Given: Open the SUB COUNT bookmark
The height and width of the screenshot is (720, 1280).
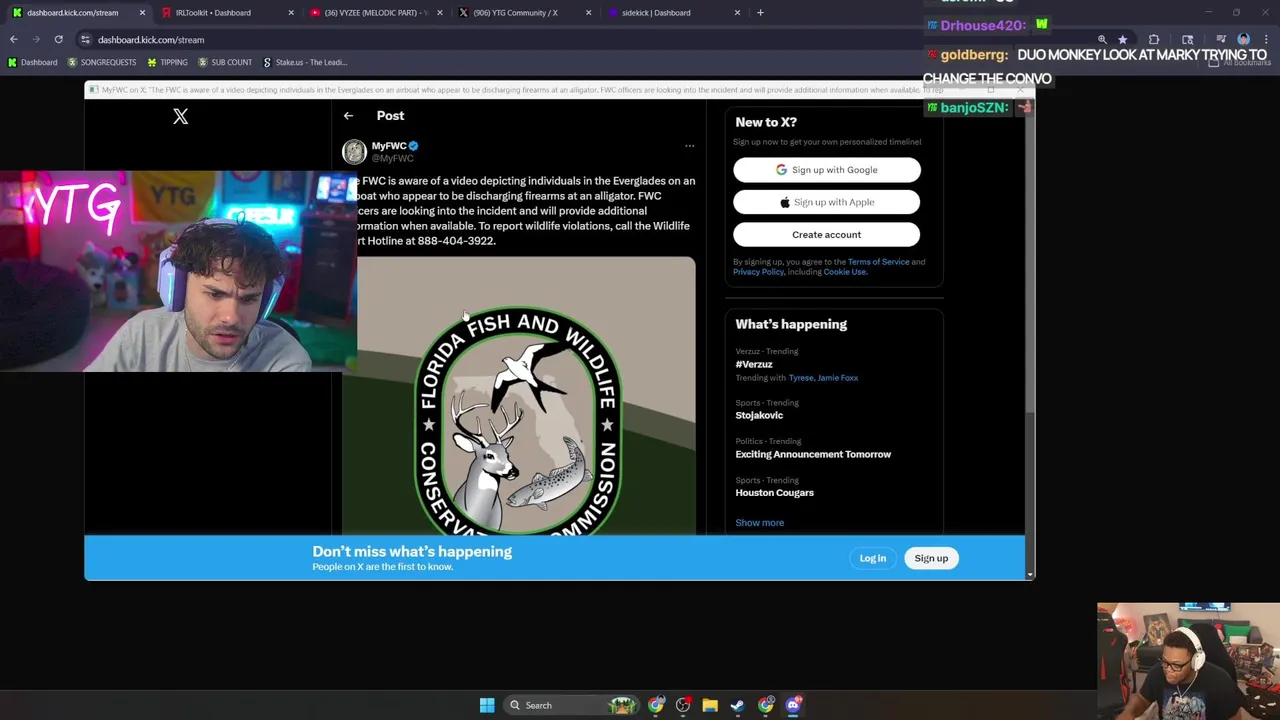Looking at the screenshot, I should click(225, 62).
